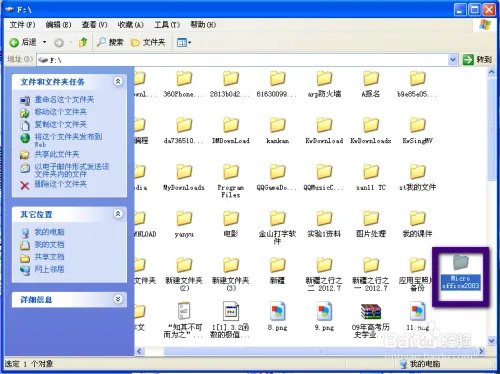Click the Go (转到) button

pyautogui.click(x=477, y=60)
